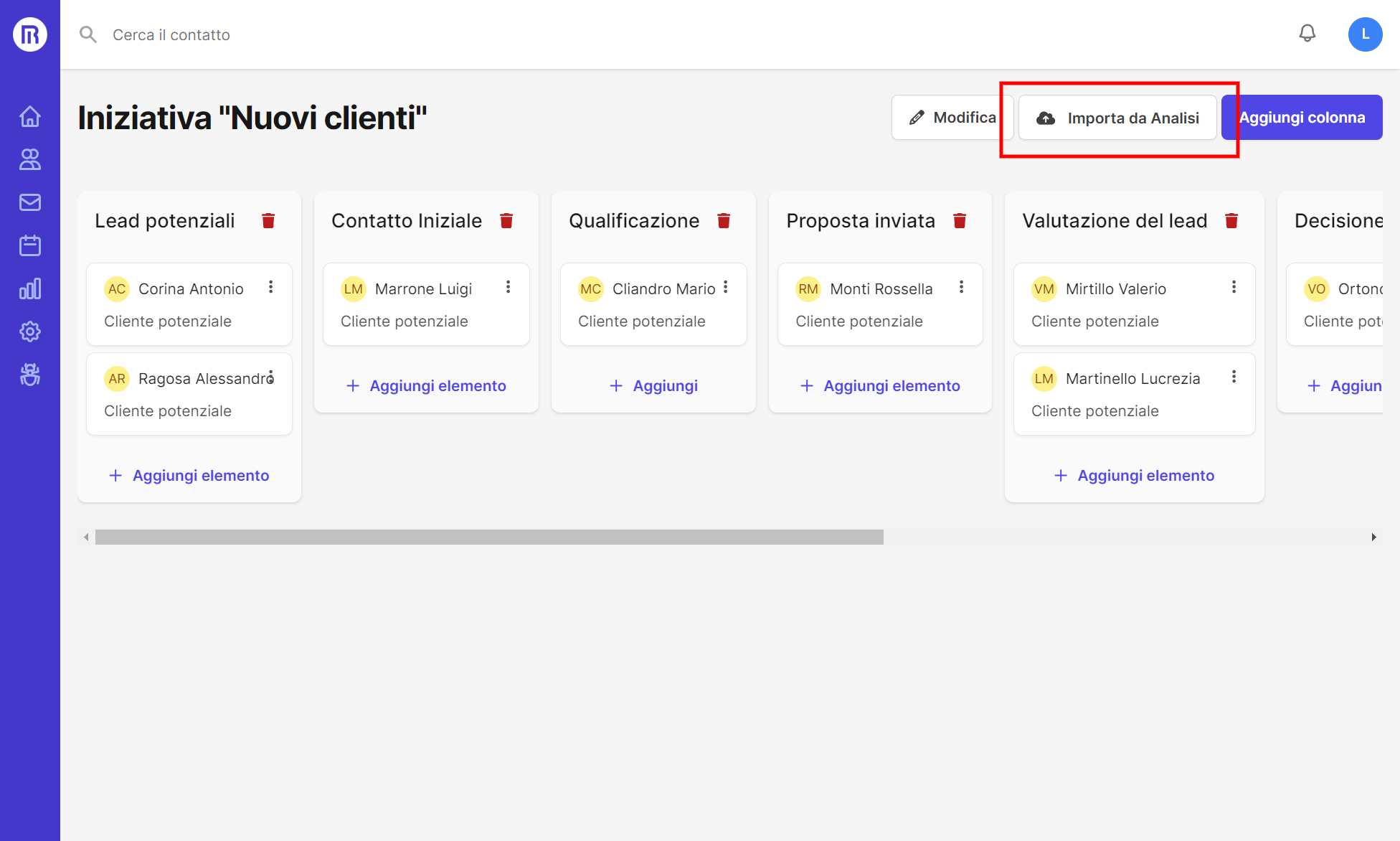Screen dimensions: 1400x841
Task: Open the home icon in sidebar
Action: click(30, 116)
